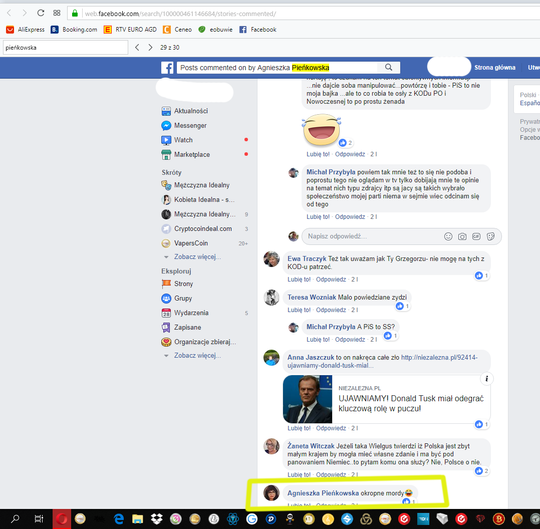Screen dimensions: 540x529
Task: Open the first Michał Przybyła commenter name
Action: tap(331, 172)
